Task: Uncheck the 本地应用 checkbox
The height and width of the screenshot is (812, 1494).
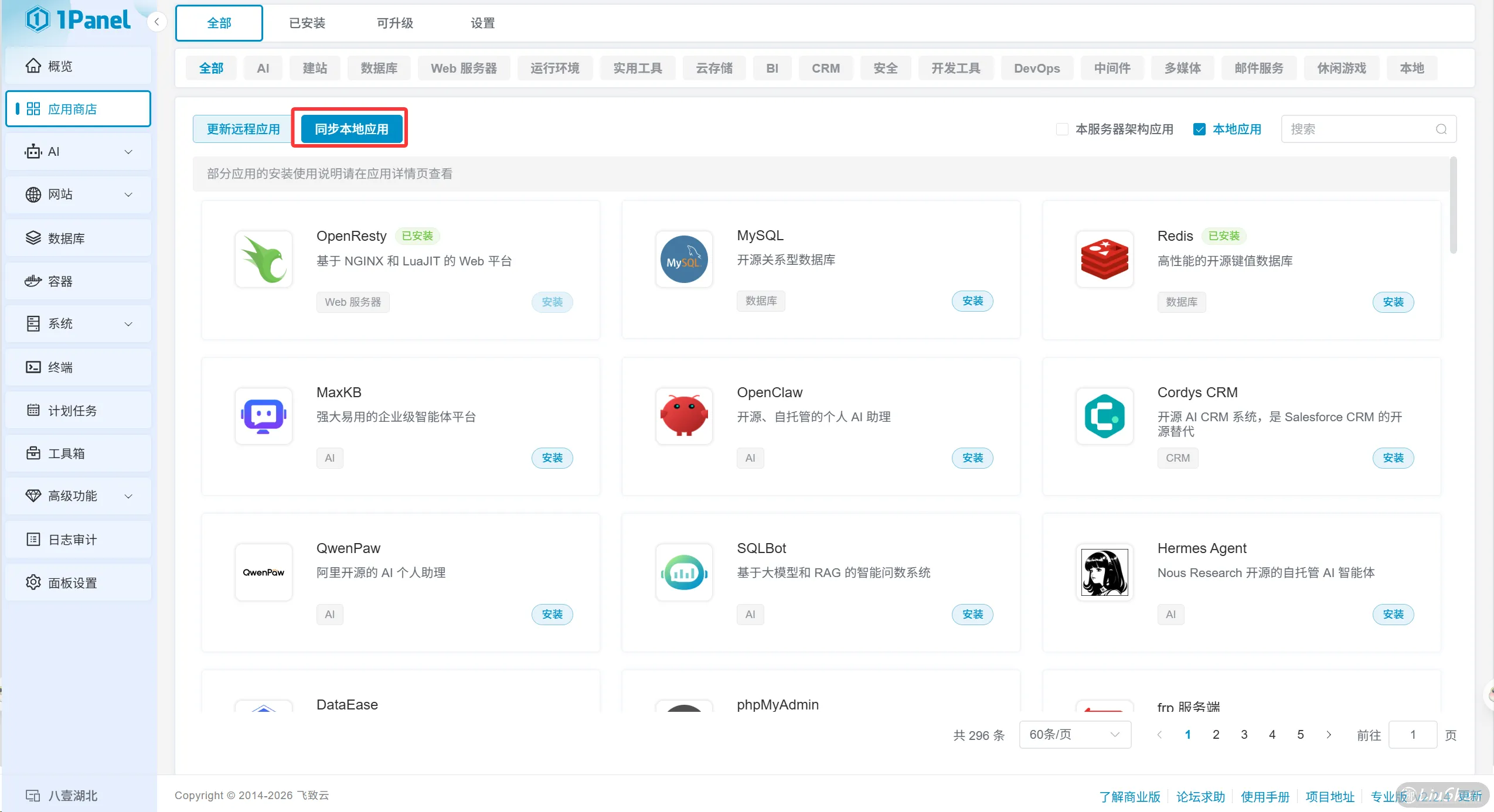Action: (x=1199, y=129)
